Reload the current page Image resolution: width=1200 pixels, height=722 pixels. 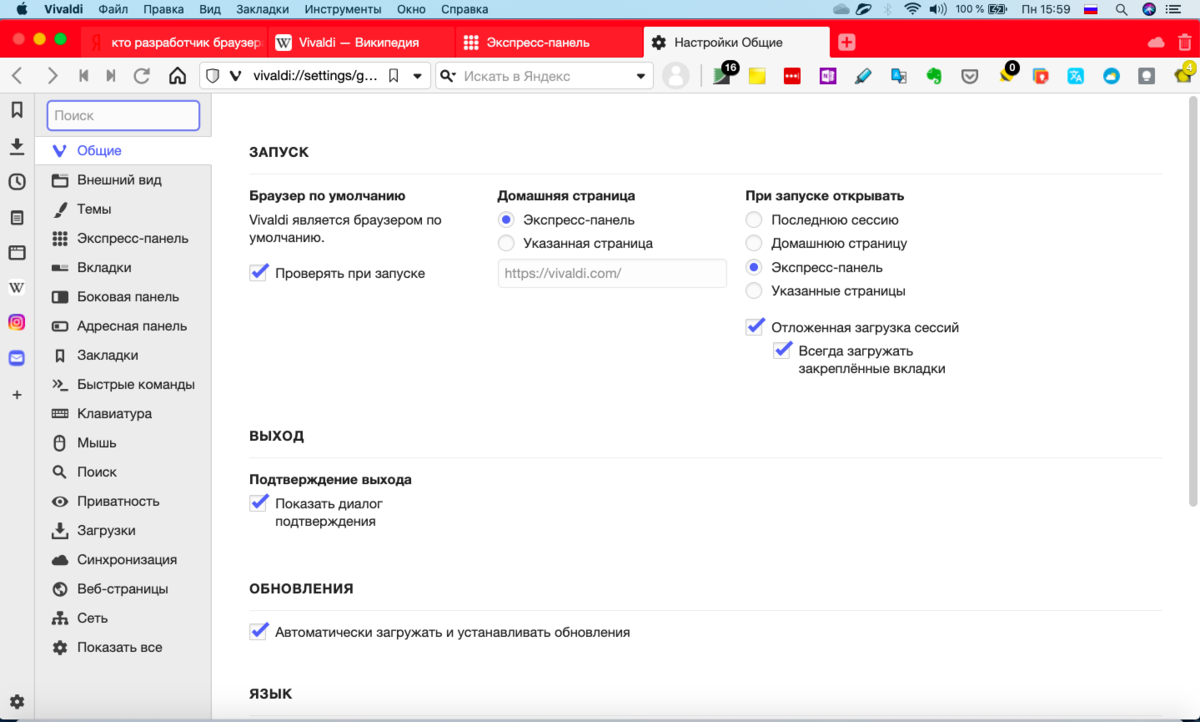[142, 76]
